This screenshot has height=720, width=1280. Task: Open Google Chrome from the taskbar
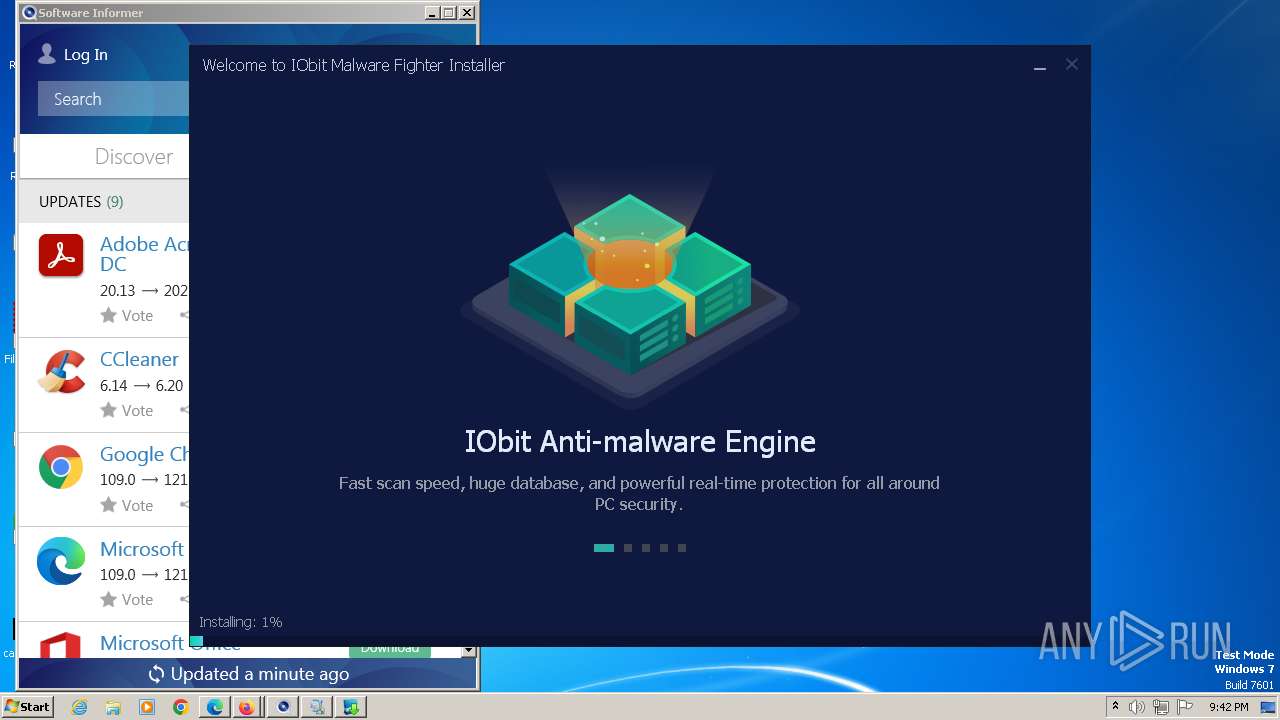click(x=180, y=707)
